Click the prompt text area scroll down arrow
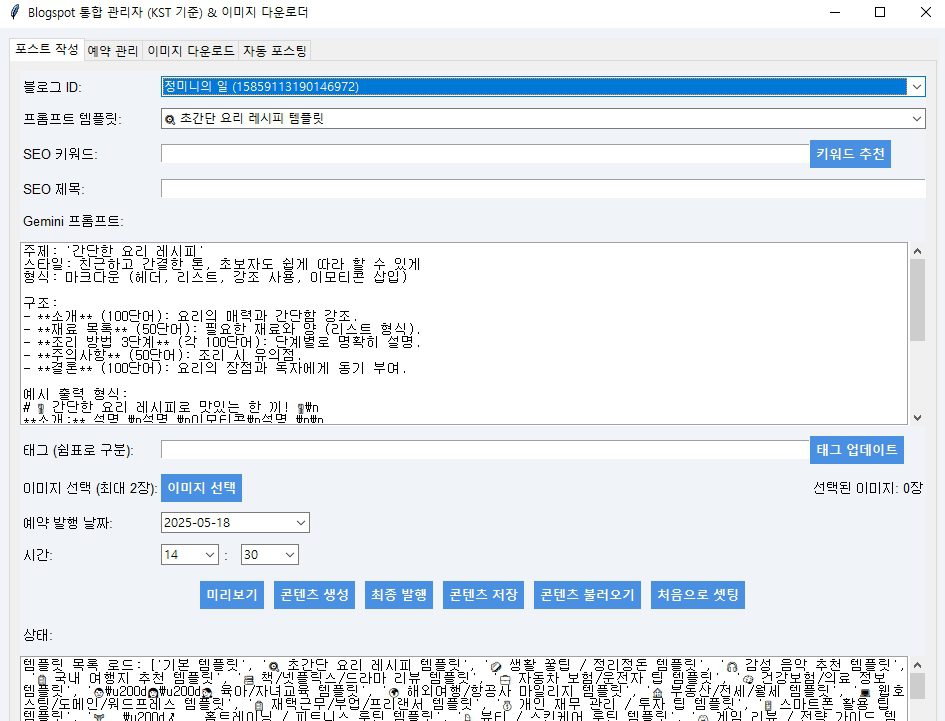 pyautogui.click(x=917, y=417)
